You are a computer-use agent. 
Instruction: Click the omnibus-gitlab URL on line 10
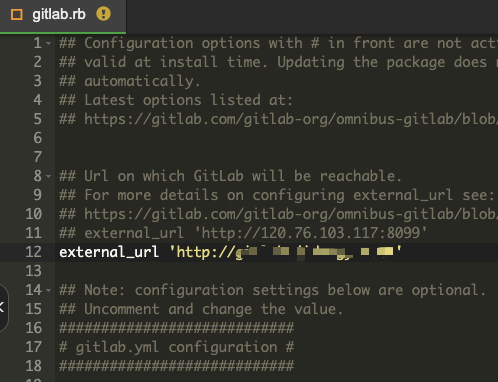point(291,214)
